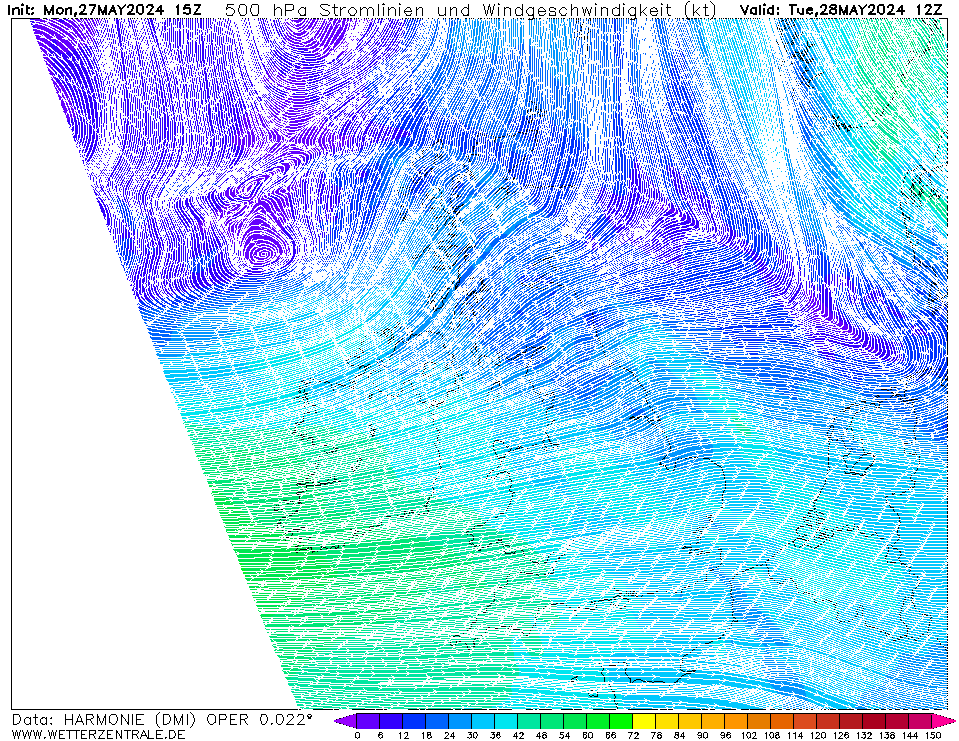
Task: Select the swatch between 24 and 30
Action: [x=461, y=721]
